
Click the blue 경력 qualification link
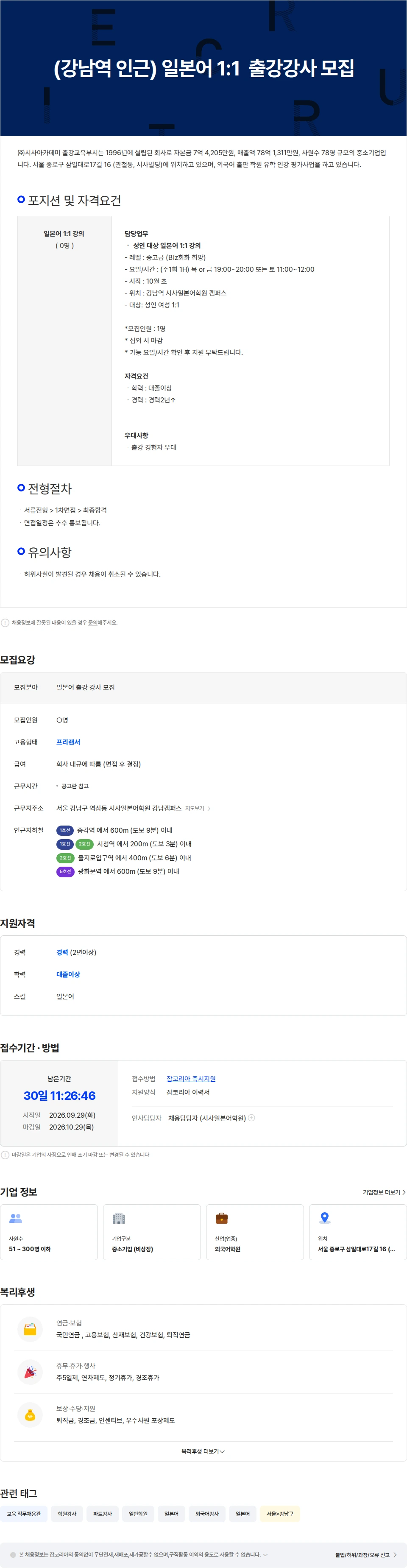pos(62,953)
